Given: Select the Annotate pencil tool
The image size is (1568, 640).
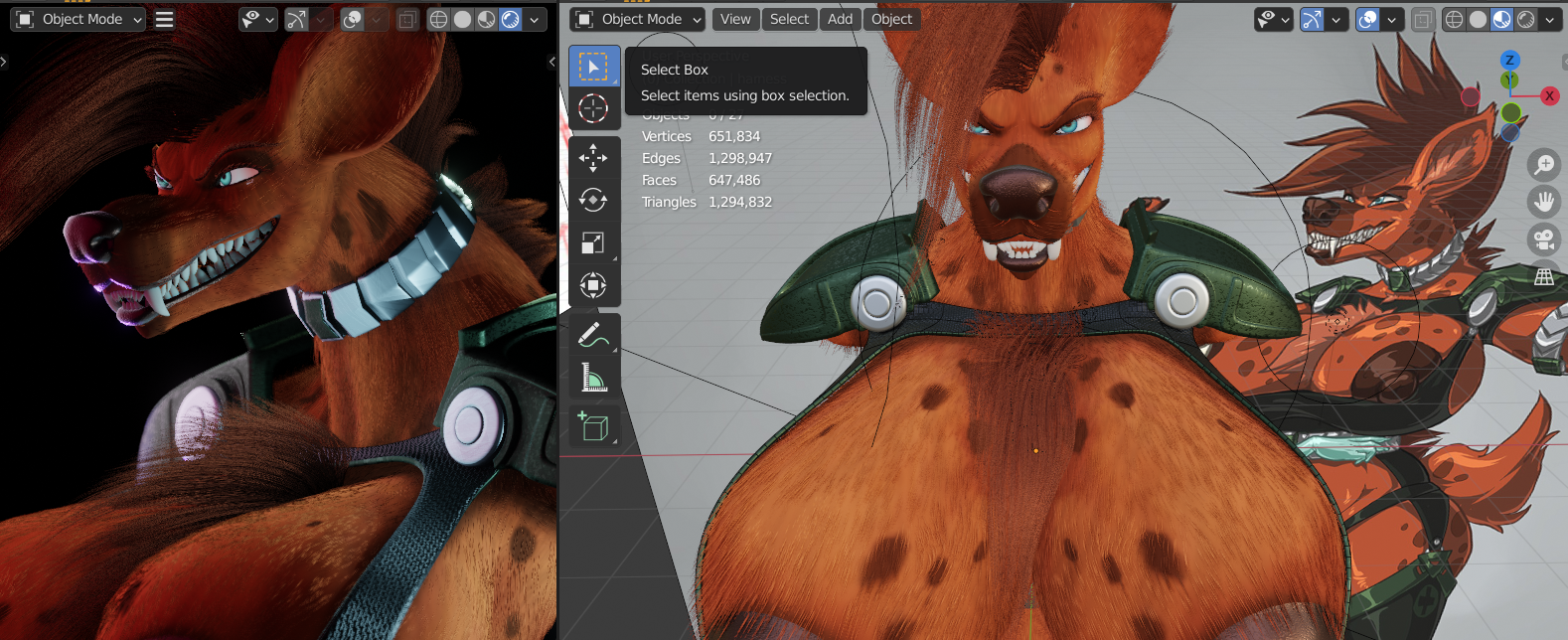Looking at the screenshot, I should point(593,335).
